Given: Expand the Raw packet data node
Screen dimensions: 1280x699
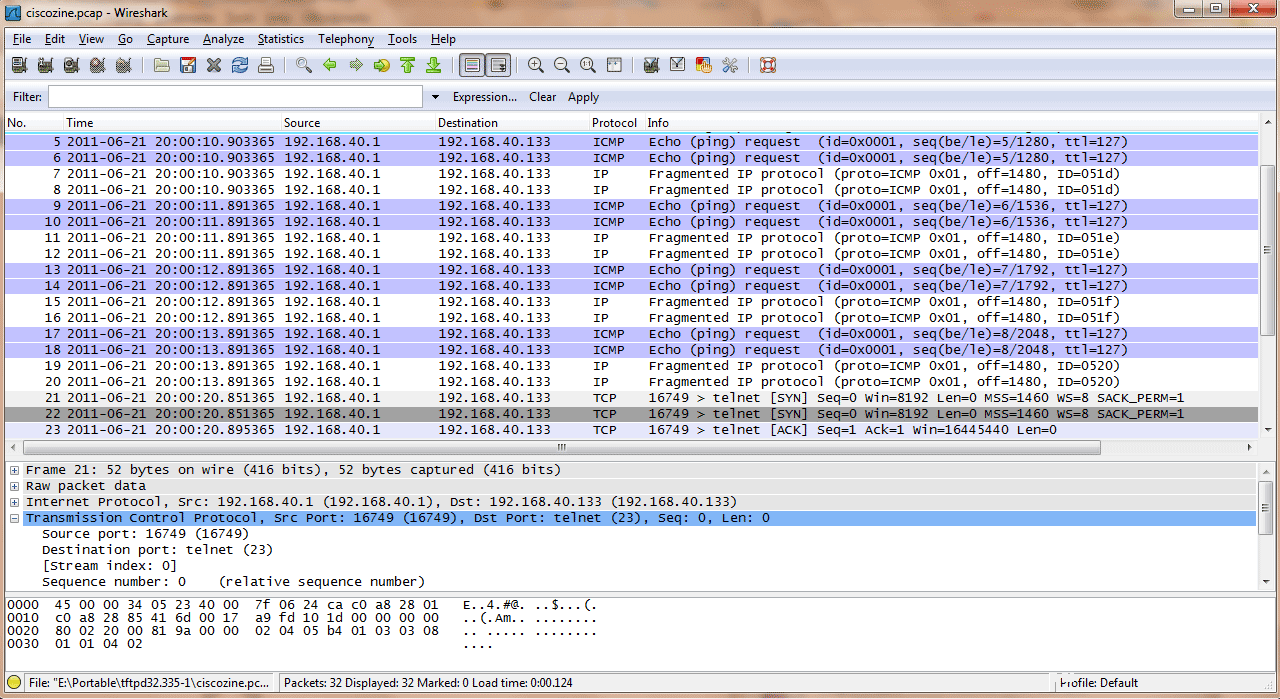Looking at the screenshot, I should pos(14,486).
